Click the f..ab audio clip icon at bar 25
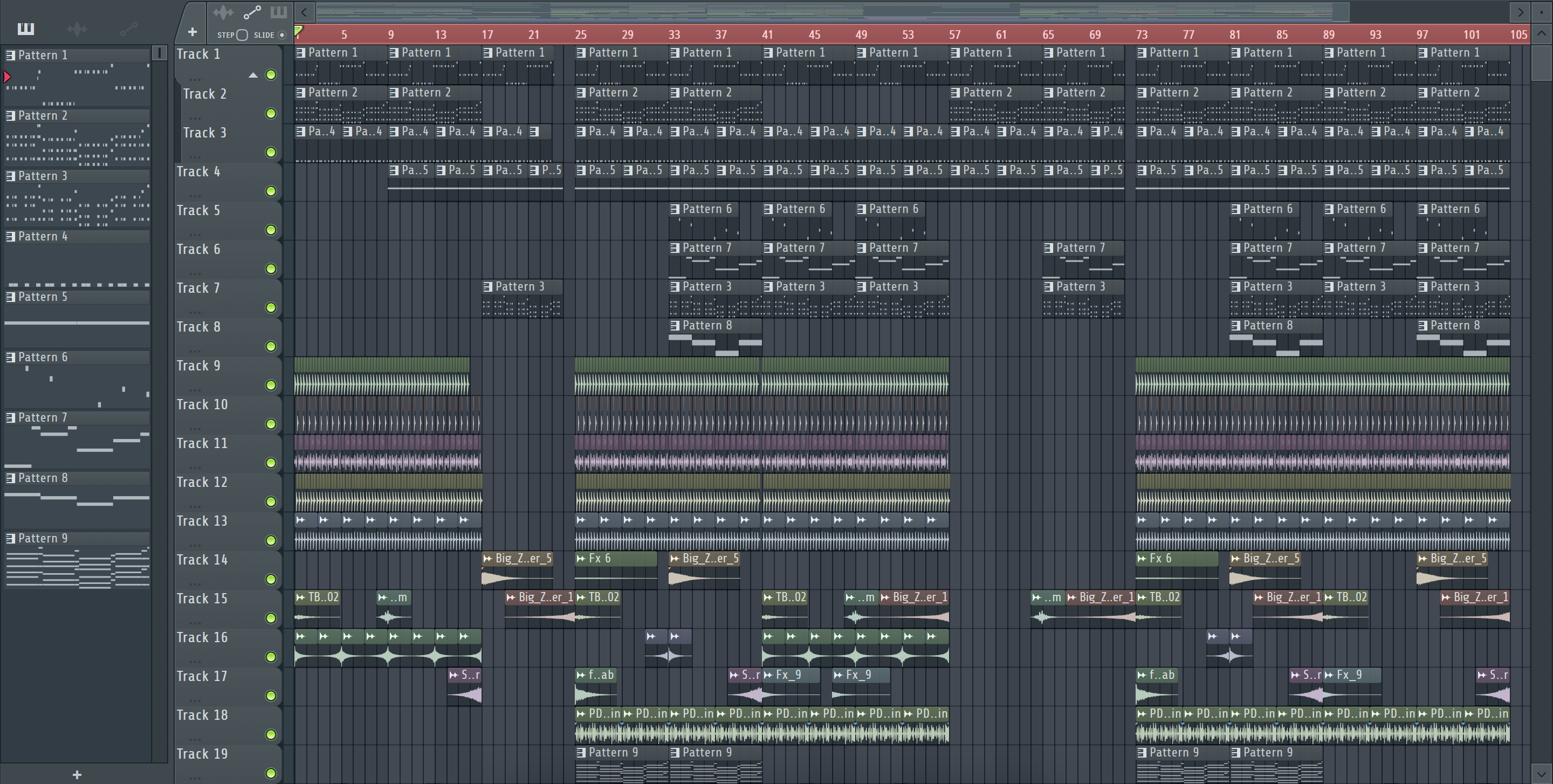 click(581, 675)
